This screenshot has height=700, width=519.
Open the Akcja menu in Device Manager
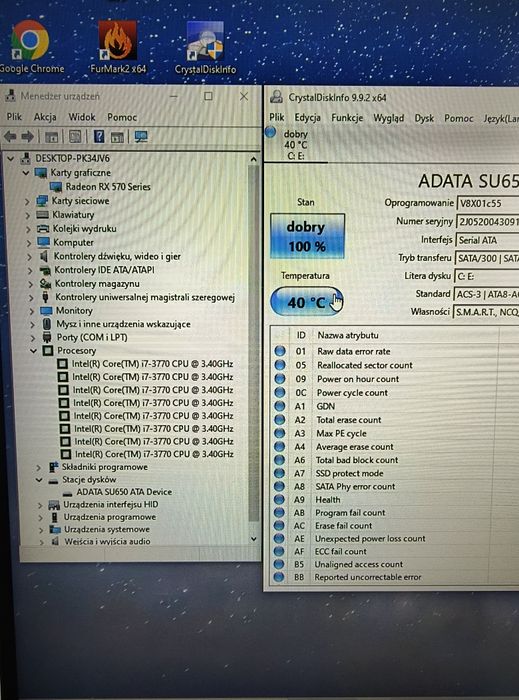click(45, 117)
